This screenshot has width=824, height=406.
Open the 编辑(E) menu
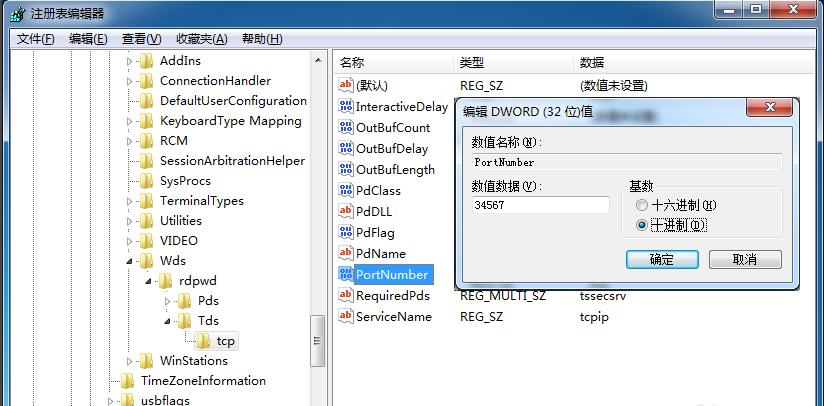pos(88,39)
